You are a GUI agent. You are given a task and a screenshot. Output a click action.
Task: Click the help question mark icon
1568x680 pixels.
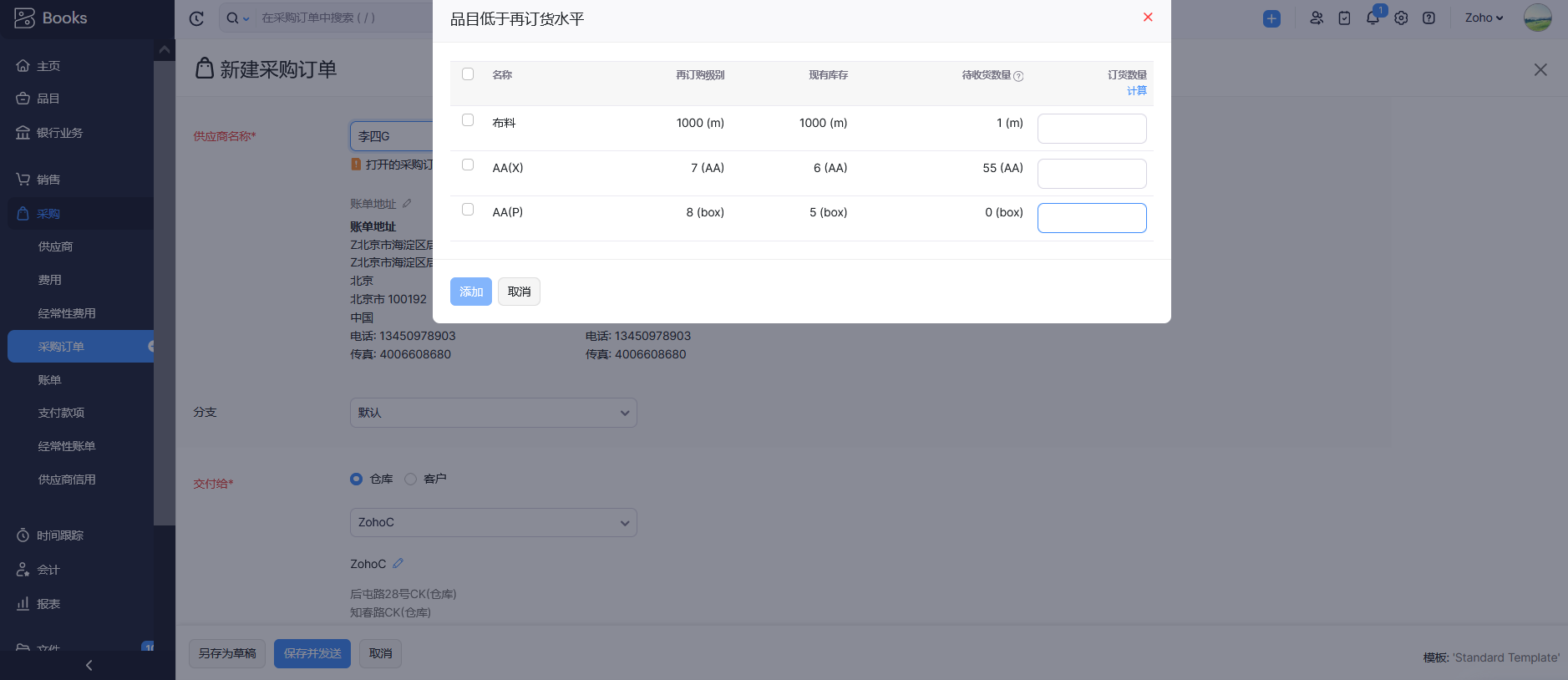point(1428,18)
